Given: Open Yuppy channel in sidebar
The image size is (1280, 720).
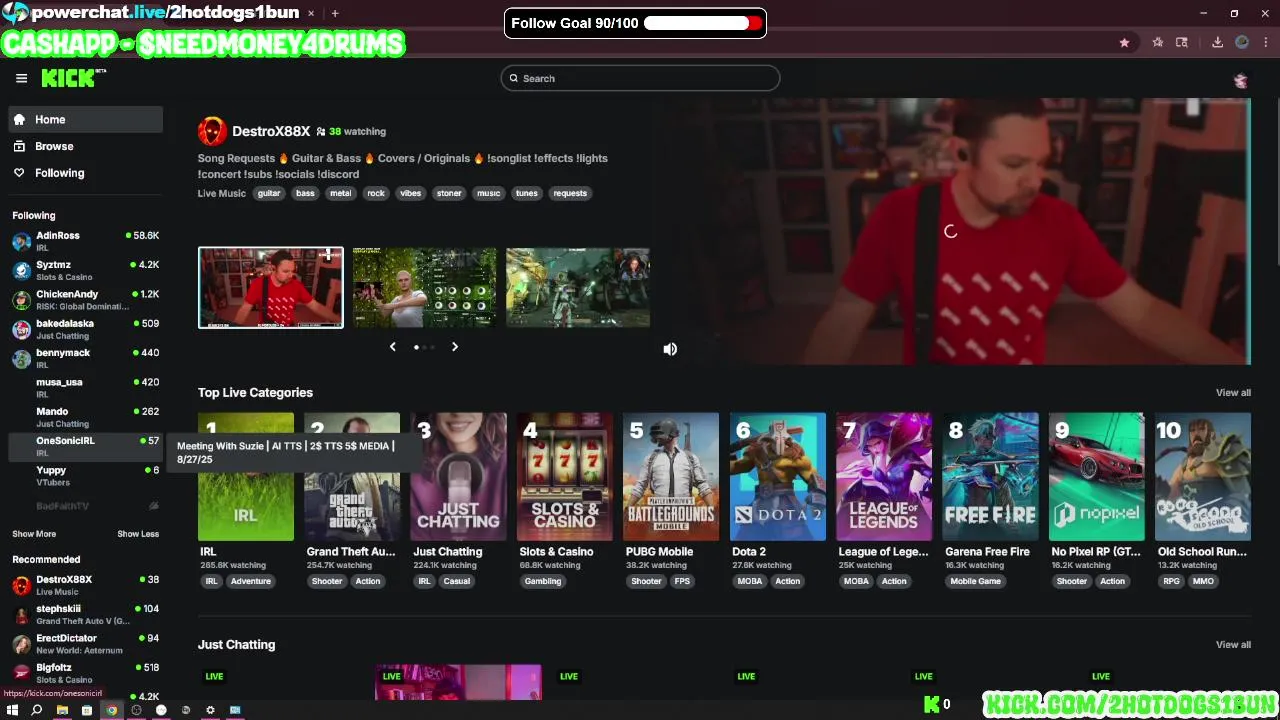Looking at the screenshot, I should point(85,475).
